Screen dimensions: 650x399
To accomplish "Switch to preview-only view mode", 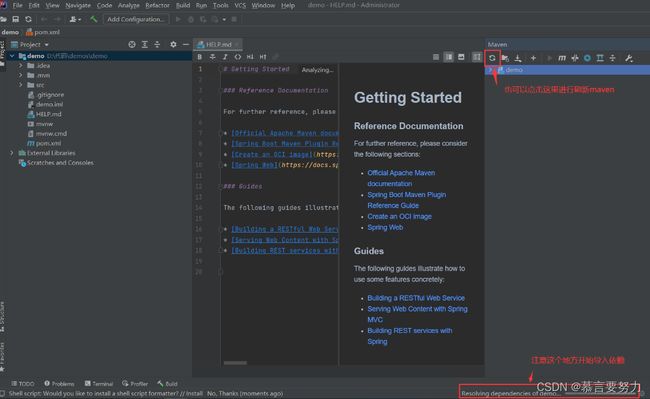I will pyautogui.click(x=461, y=57).
